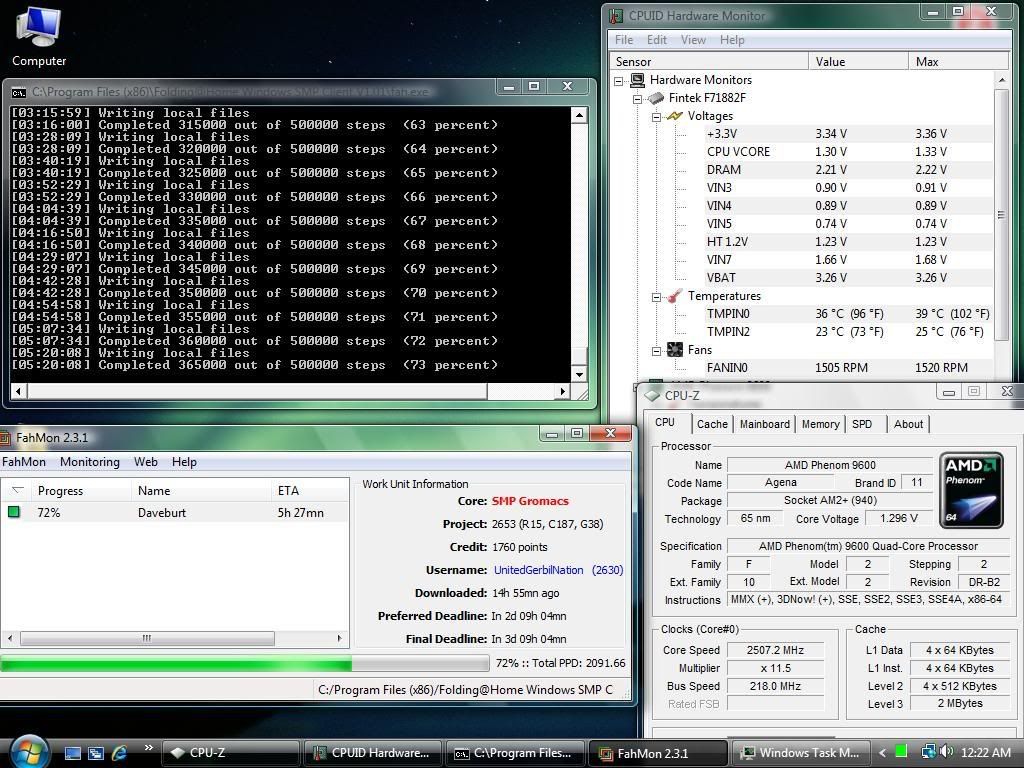Switch to the Cache tab in CPU-Z
Viewport: 1024px width, 768px height.
(712, 424)
